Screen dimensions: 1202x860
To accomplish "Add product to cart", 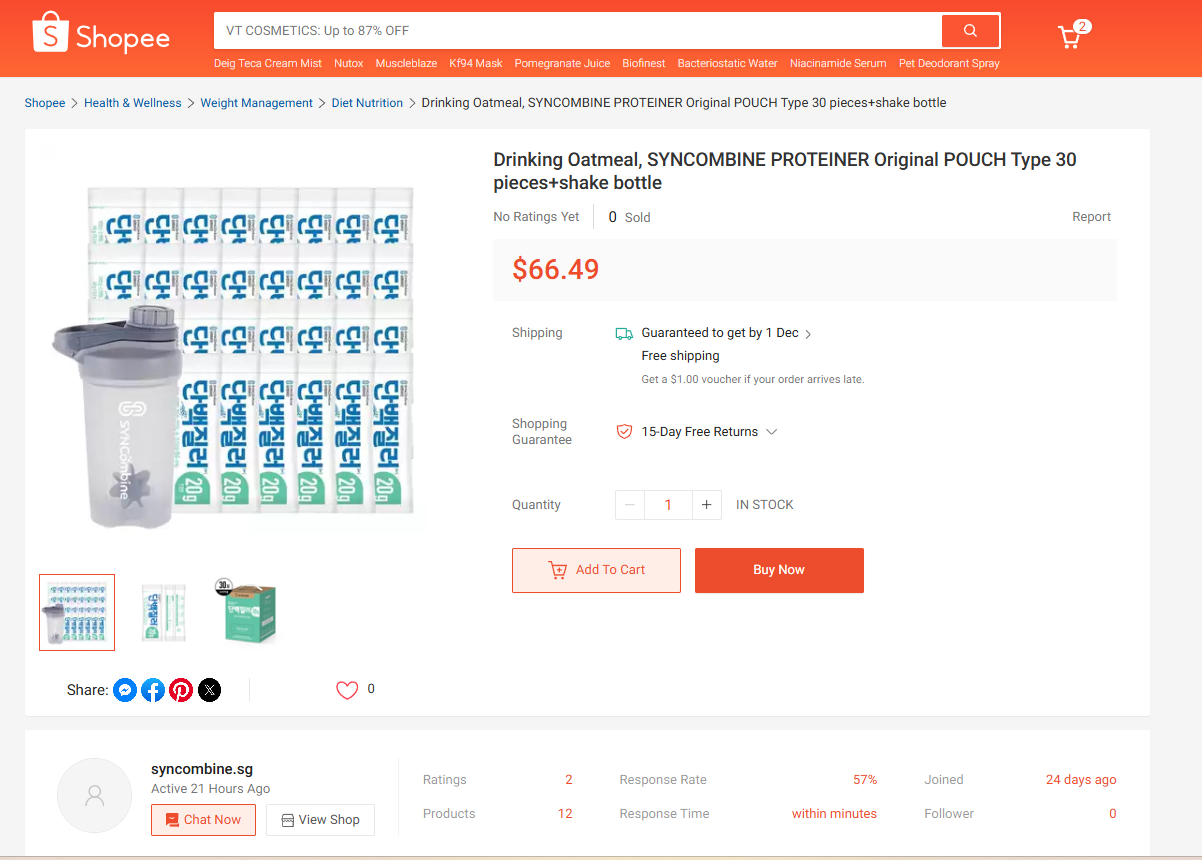I will [x=596, y=570].
